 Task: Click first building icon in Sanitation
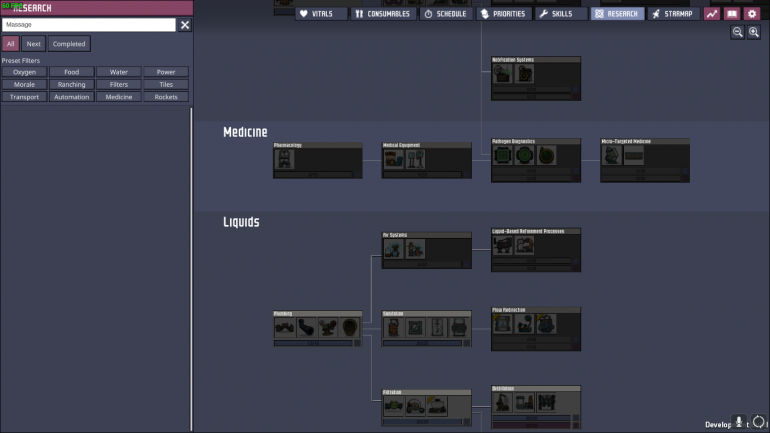coord(394,327)
